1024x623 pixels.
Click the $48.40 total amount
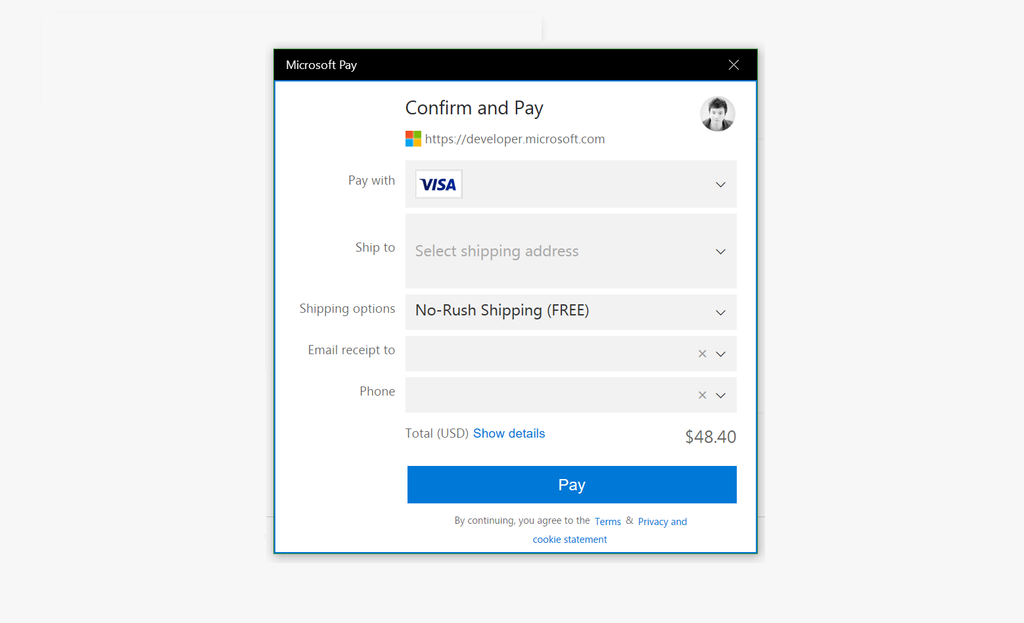tap(710, 436)
